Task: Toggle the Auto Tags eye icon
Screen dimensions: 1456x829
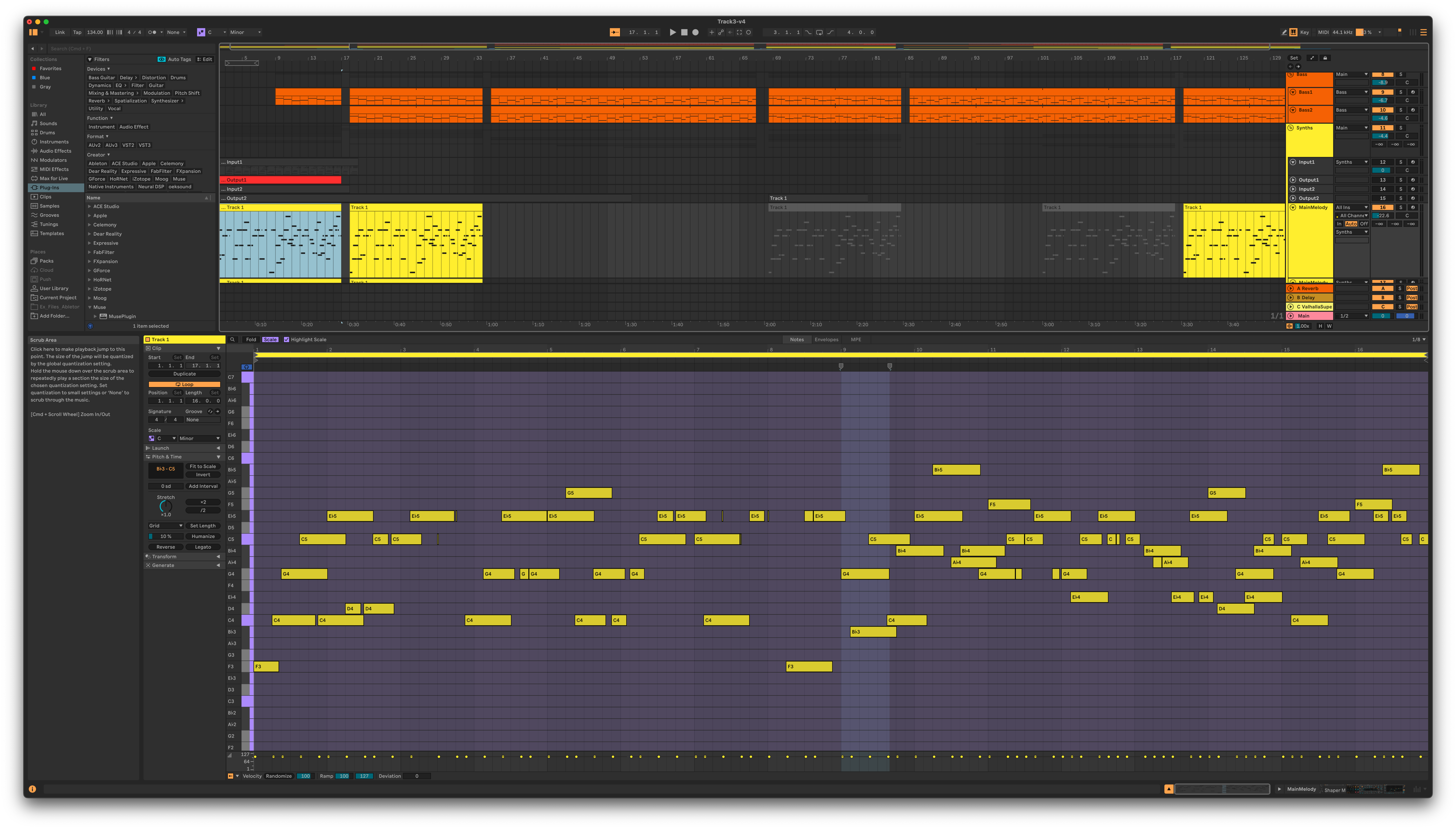Action: (162, 59)
